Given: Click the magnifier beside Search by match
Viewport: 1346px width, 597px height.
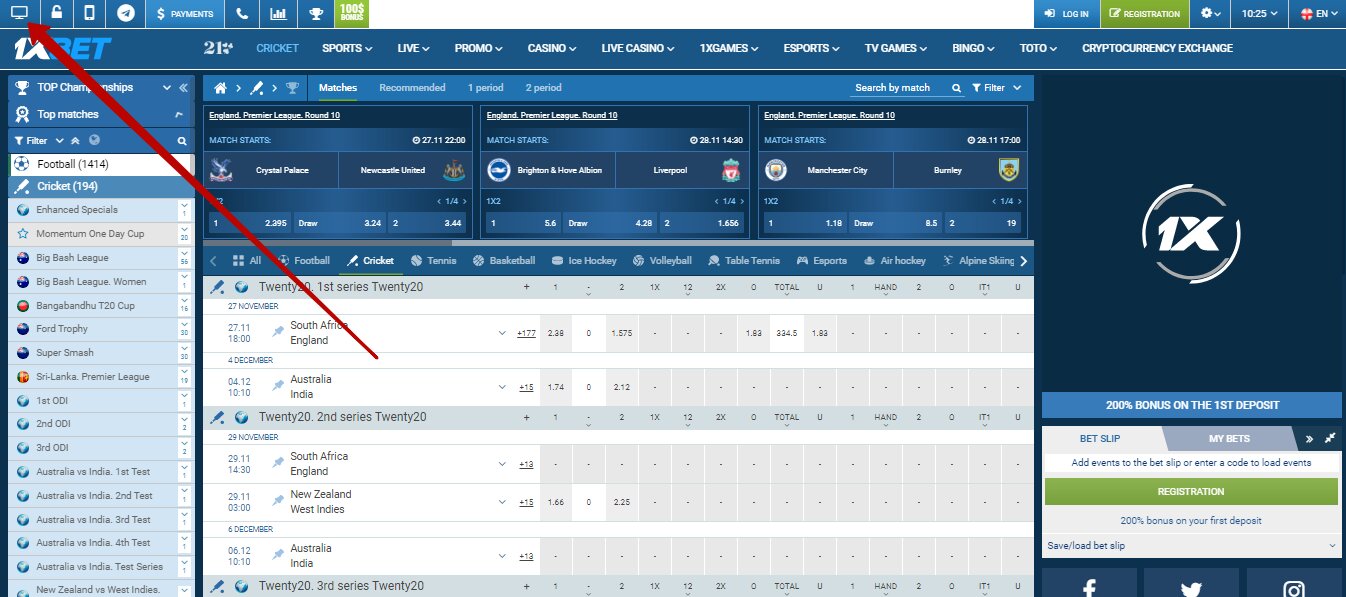Looking at the screenshot, I should click(956, 88).
